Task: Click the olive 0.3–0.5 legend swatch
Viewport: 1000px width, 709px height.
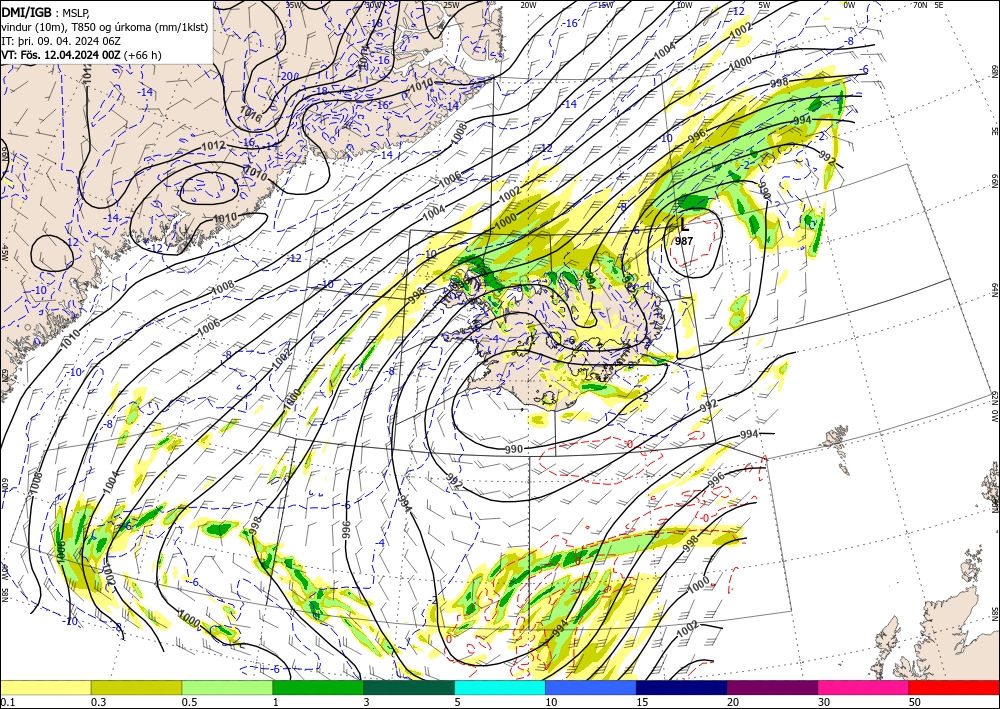Action: tap(136, 687)
